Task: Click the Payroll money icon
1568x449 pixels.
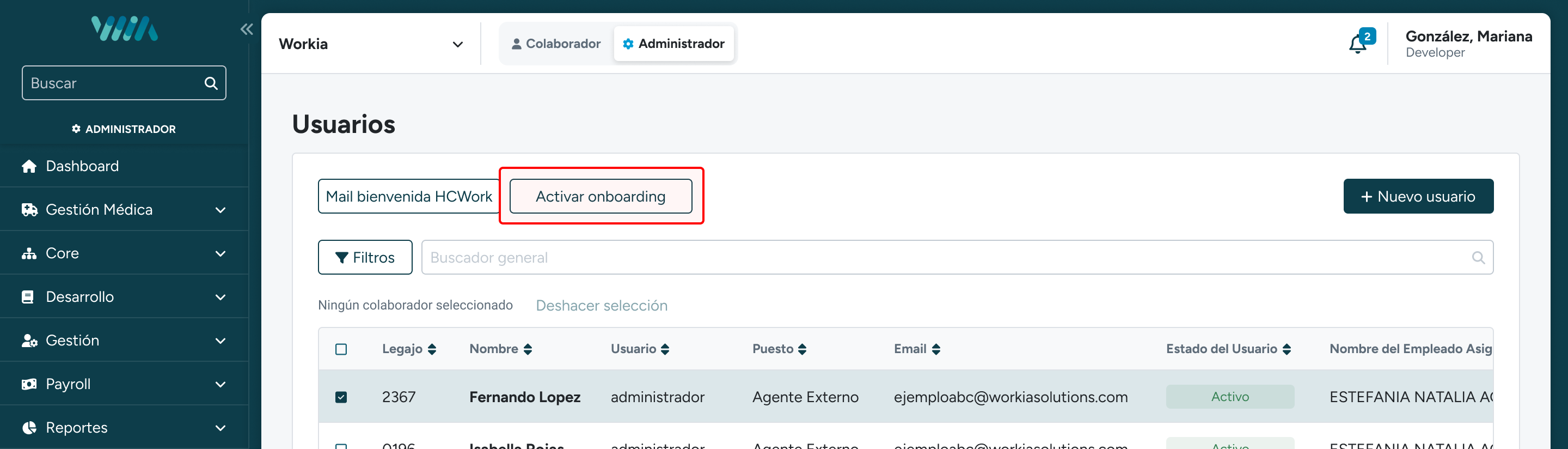Action: click(29, 384)
